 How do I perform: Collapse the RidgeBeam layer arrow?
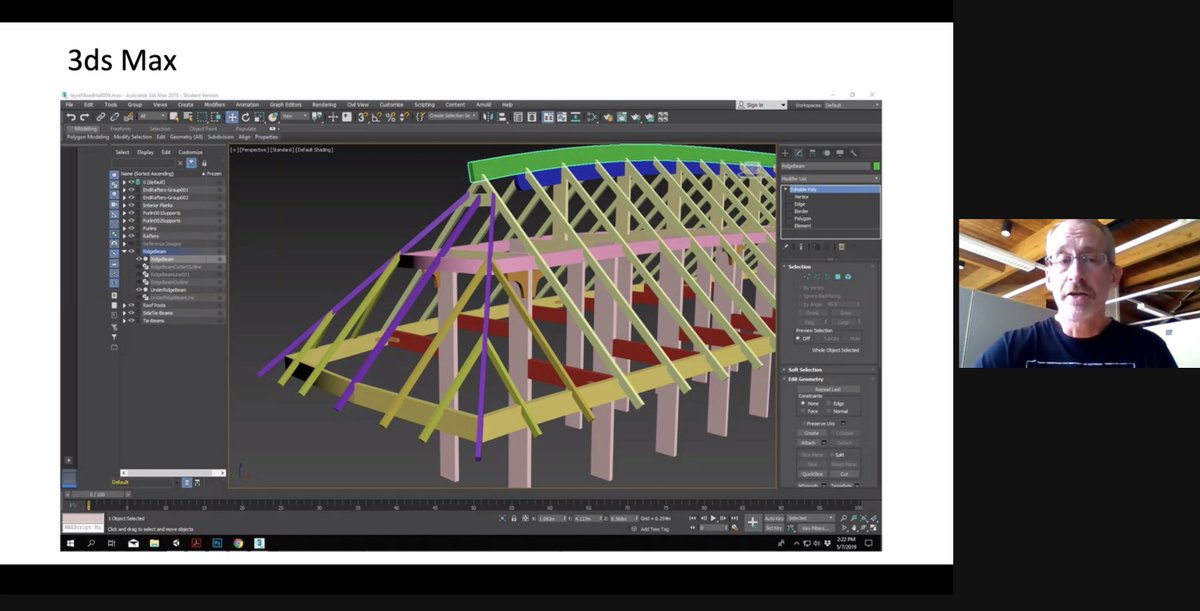124,251
